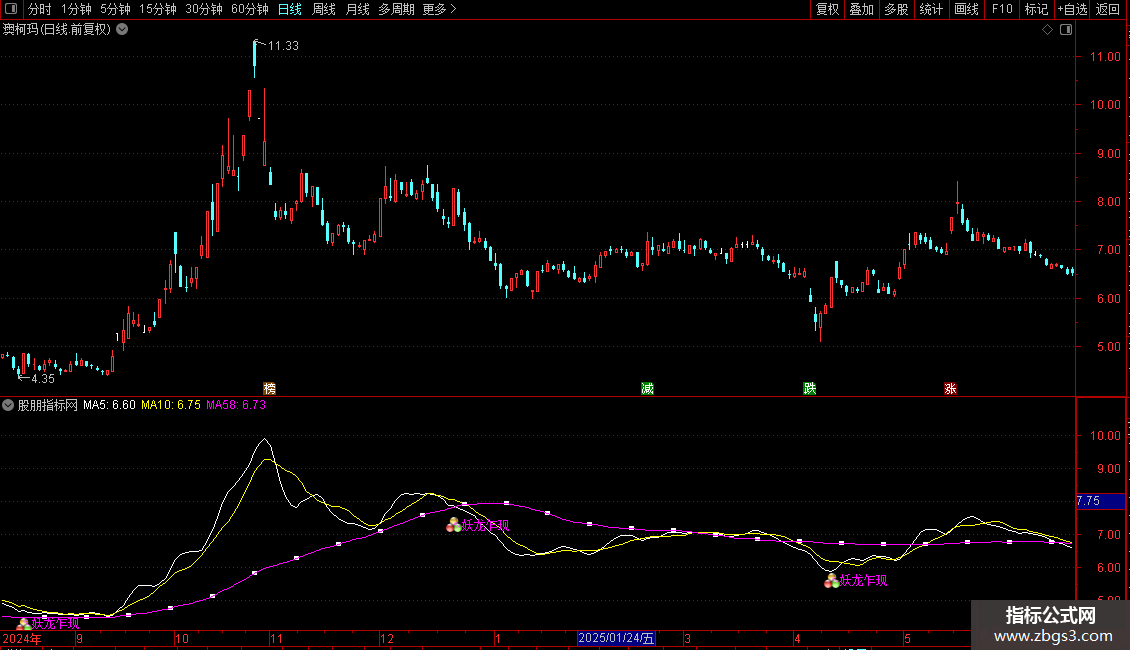Select the 5分钟 period tab

tap(115, 9)
